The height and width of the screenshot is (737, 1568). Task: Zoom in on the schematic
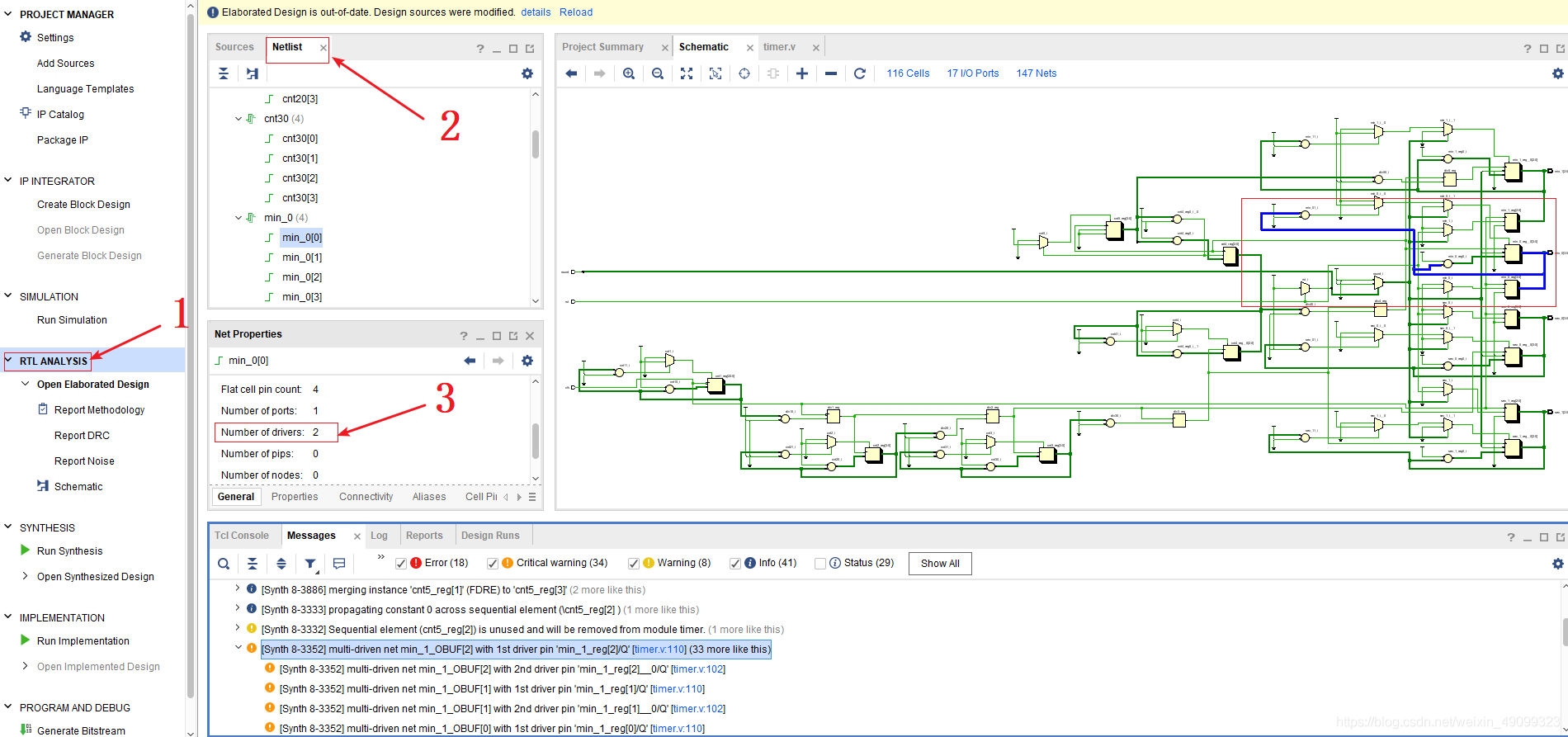point(629,73)
